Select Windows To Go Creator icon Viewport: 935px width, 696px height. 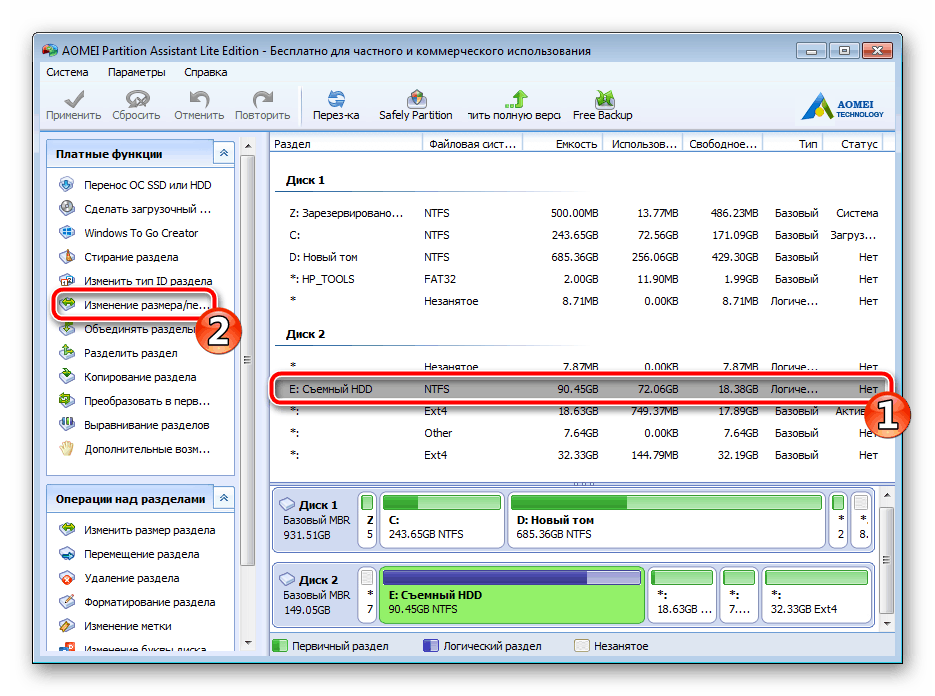click(x=67, y=233)
